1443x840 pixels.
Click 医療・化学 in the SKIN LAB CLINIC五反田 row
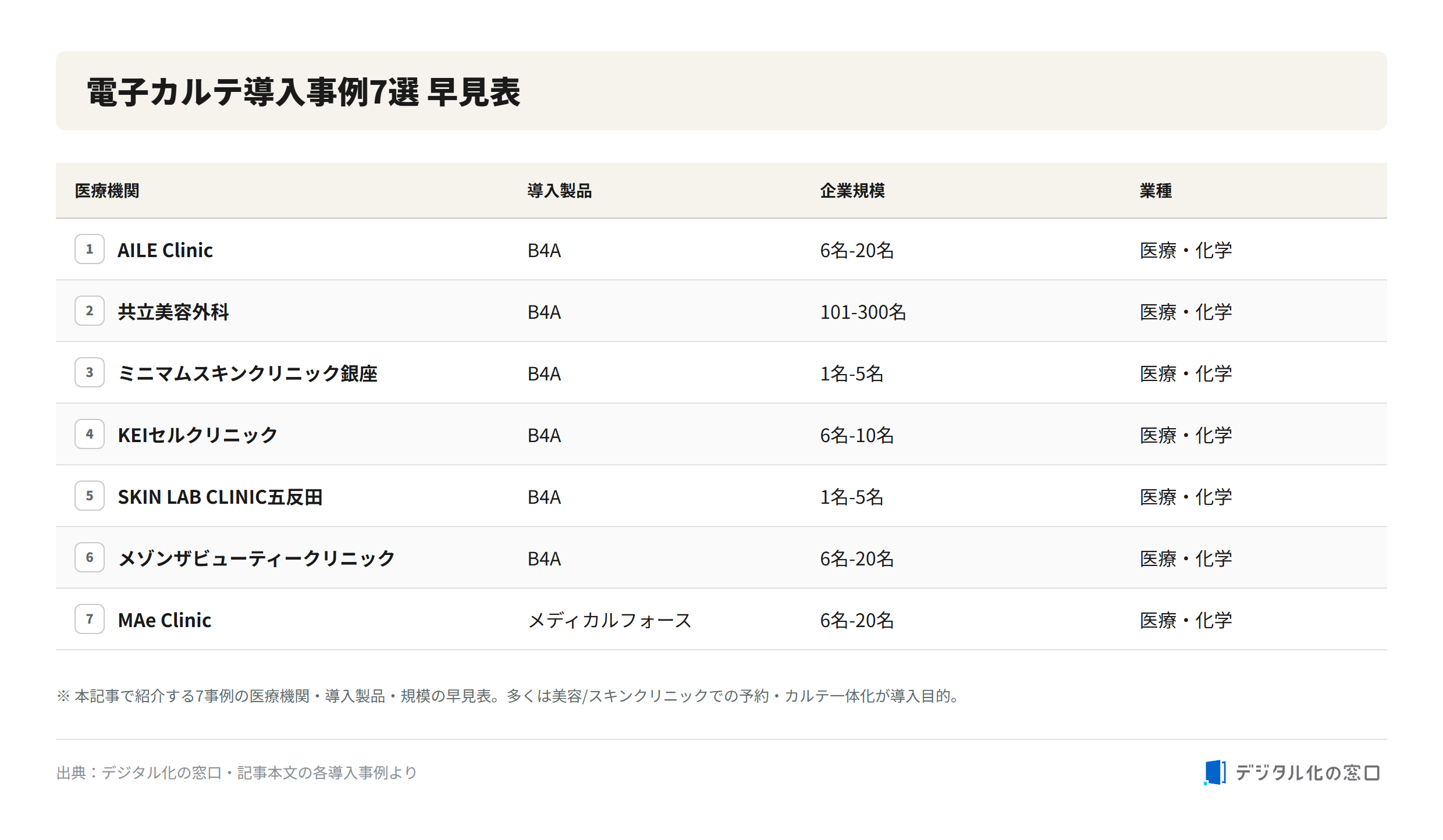click(1186, 497)
